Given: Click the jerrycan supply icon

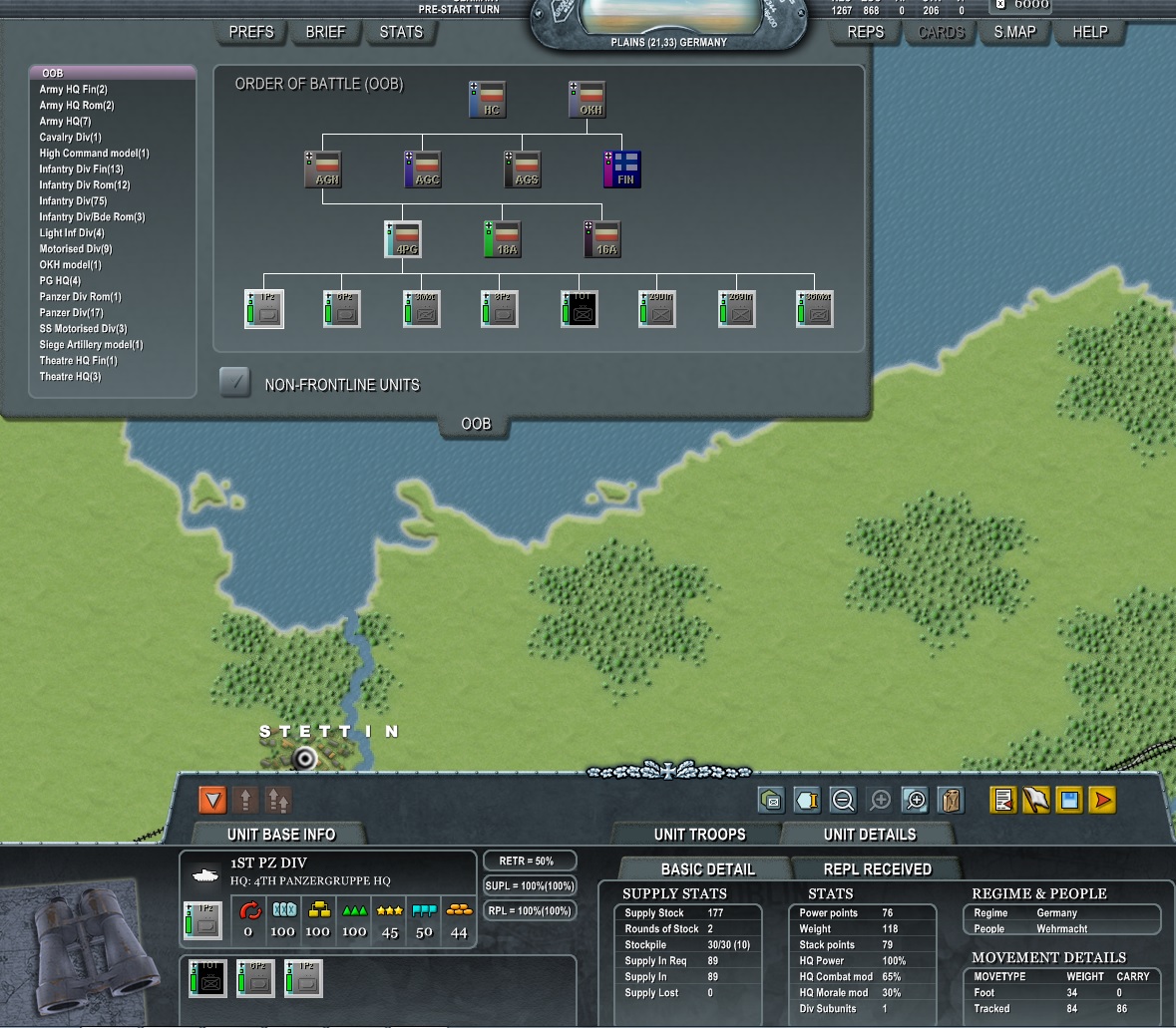Looking at the screenshot, I should coord(951,800).
